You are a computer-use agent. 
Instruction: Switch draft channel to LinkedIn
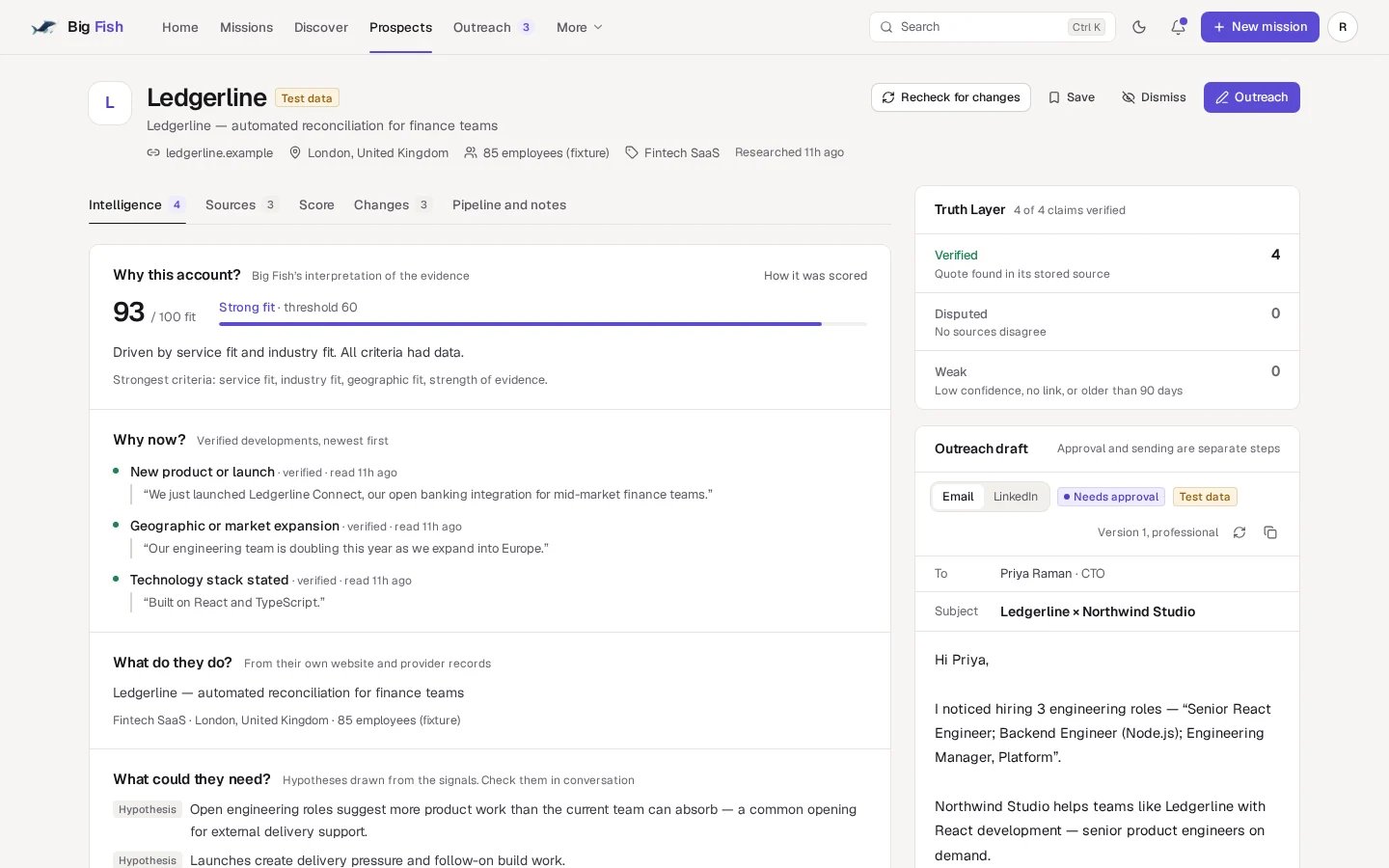[x=1016, y=497]
